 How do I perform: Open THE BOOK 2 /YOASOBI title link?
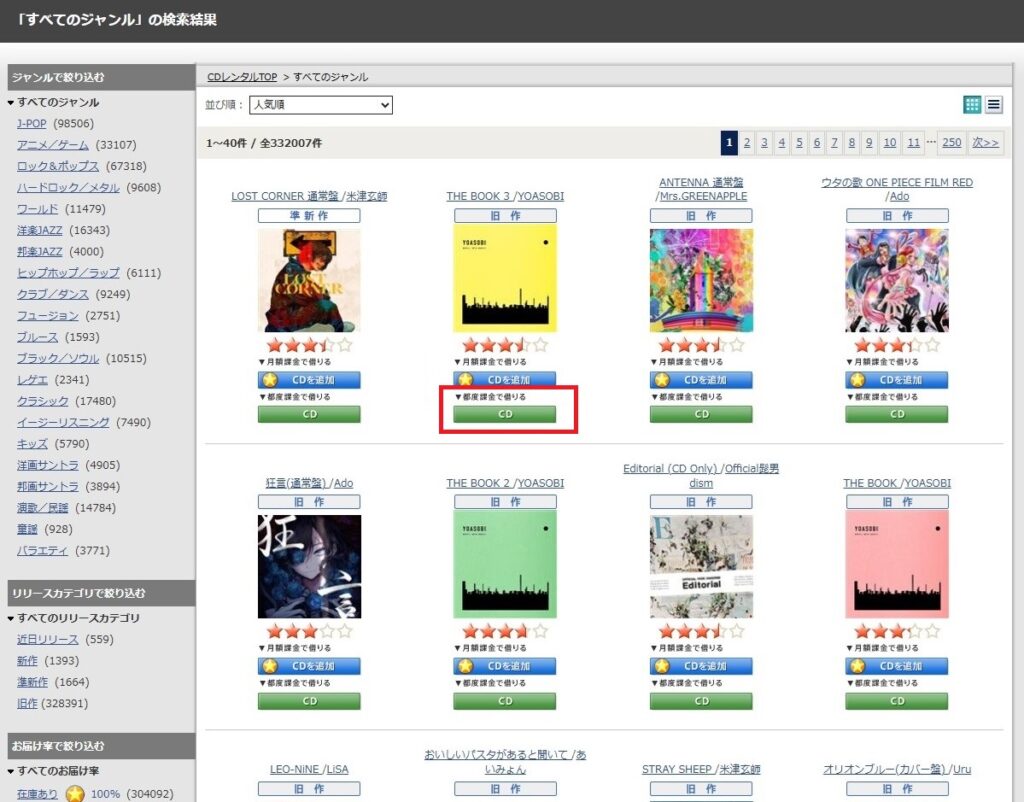505,483
